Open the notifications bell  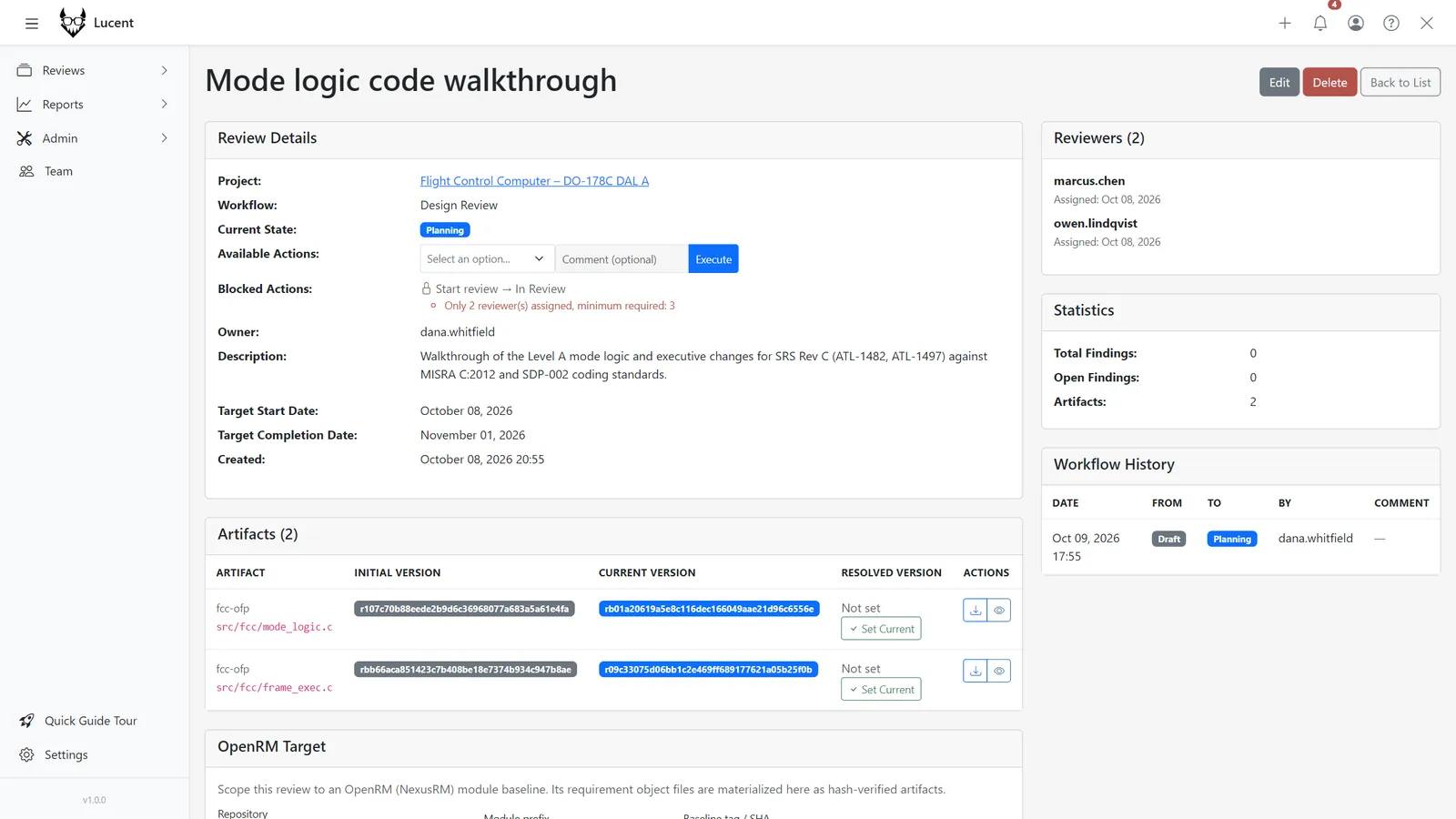pos(1320,24)
